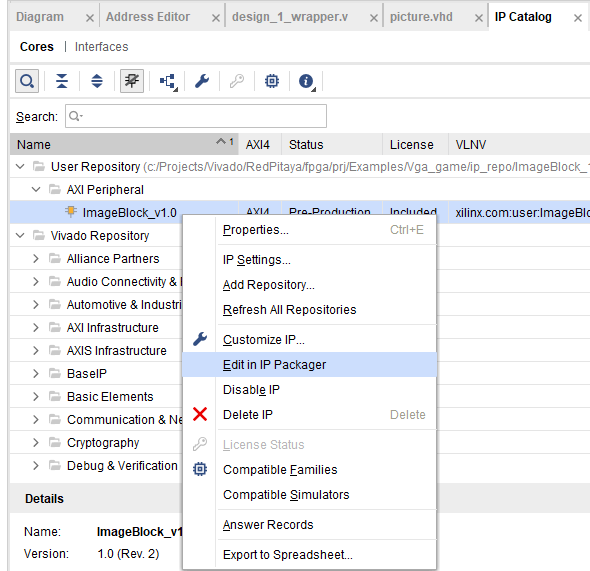This screenshot has width=590, height=571.
Task: Open the Interfaces view link
Action: pyautogui.click(x=101, y=47)
